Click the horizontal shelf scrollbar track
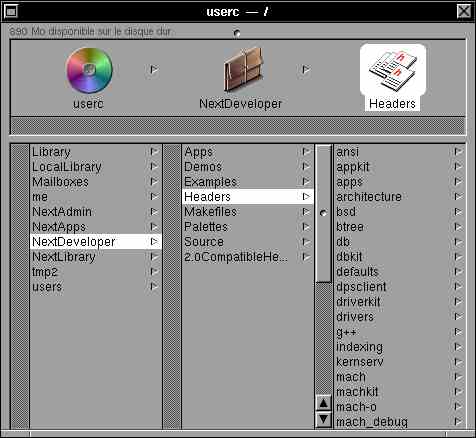This screenshot has width=476, height=438. 238,126
